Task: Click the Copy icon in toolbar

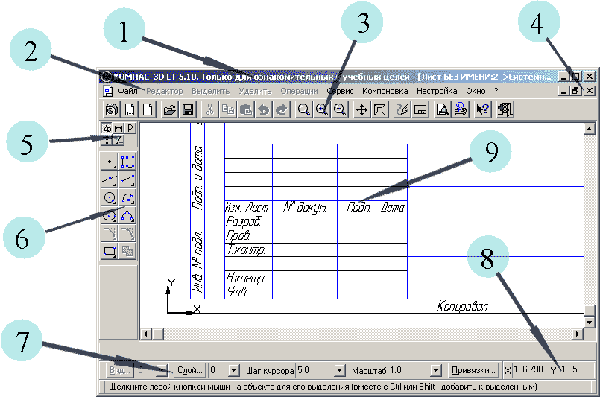Action: [228, 110]
